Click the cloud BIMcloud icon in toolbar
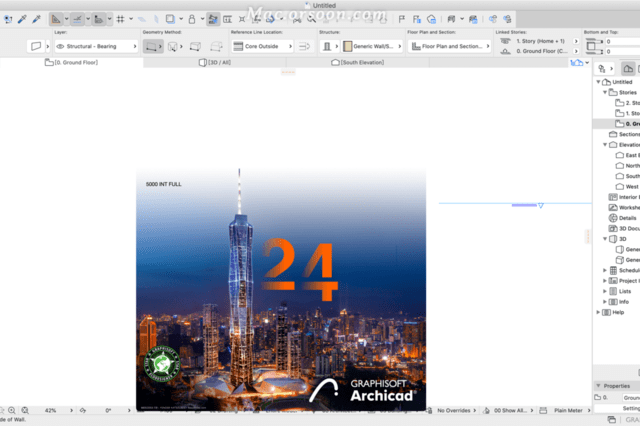This screenshot has width=640, height=426. pos(431,19)
